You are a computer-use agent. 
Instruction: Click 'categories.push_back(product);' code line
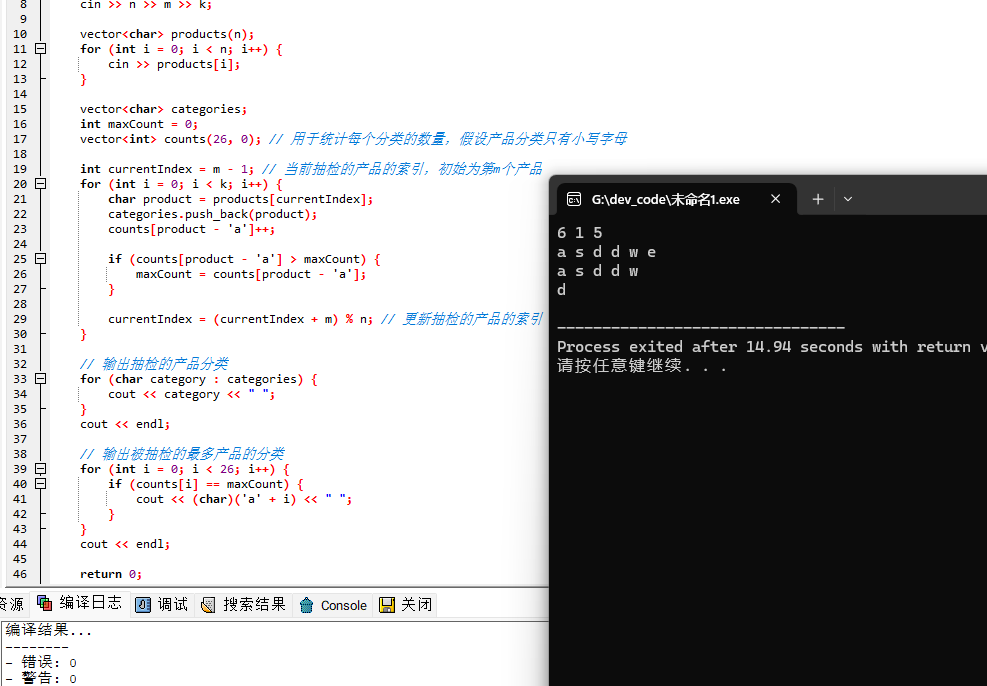pos(213,214)
